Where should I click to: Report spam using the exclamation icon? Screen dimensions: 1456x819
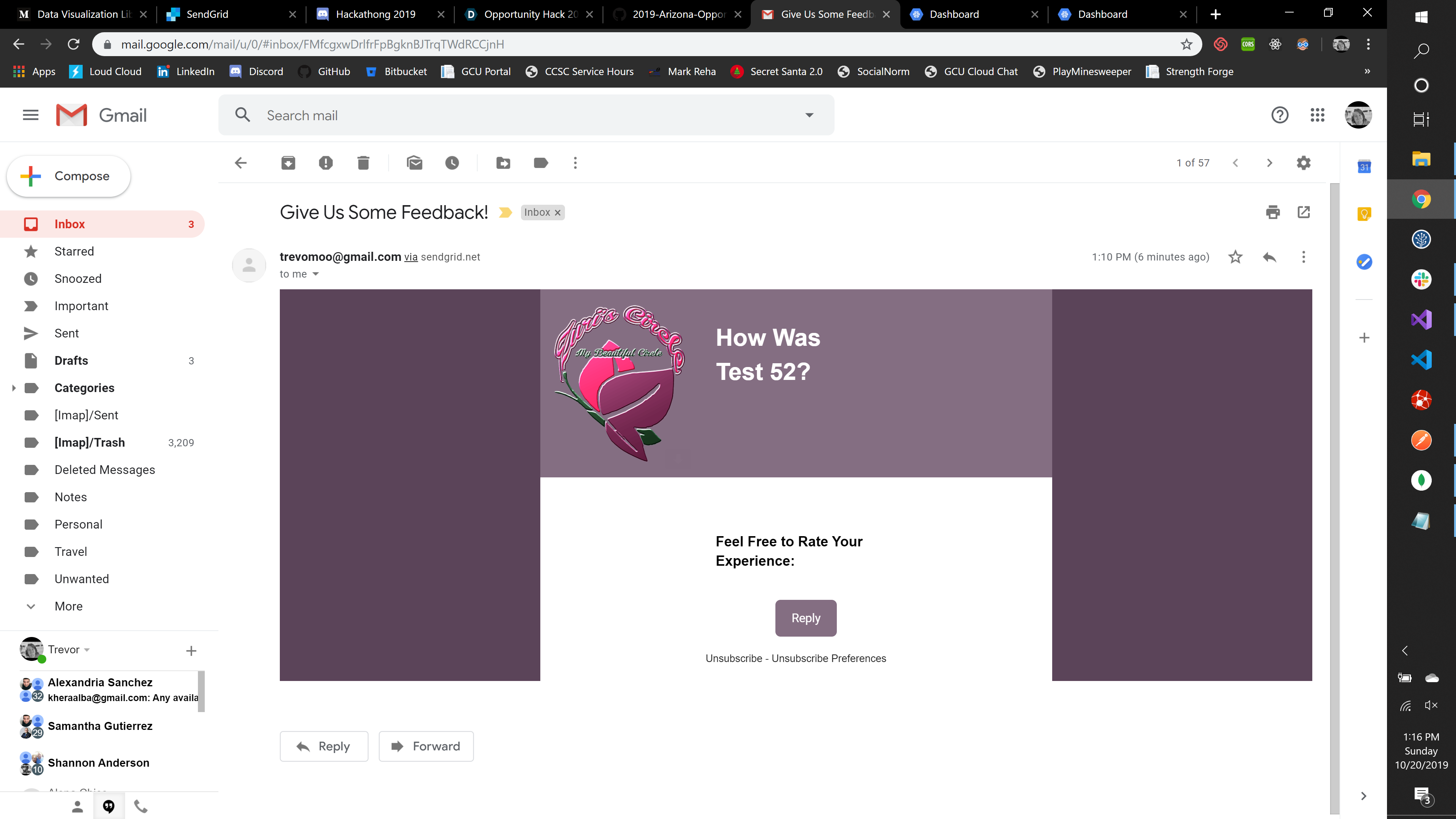(x=326, y=163)
